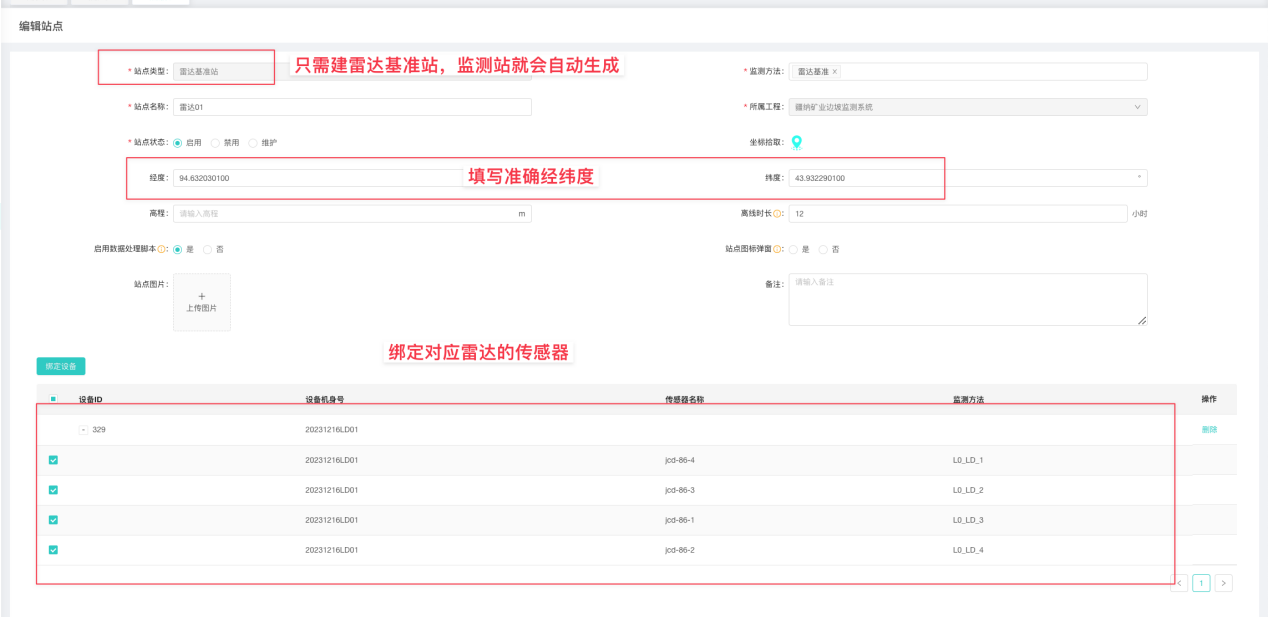Collapse the device 329 tree row
1268x617 pixels.
(x=83, y=430)
